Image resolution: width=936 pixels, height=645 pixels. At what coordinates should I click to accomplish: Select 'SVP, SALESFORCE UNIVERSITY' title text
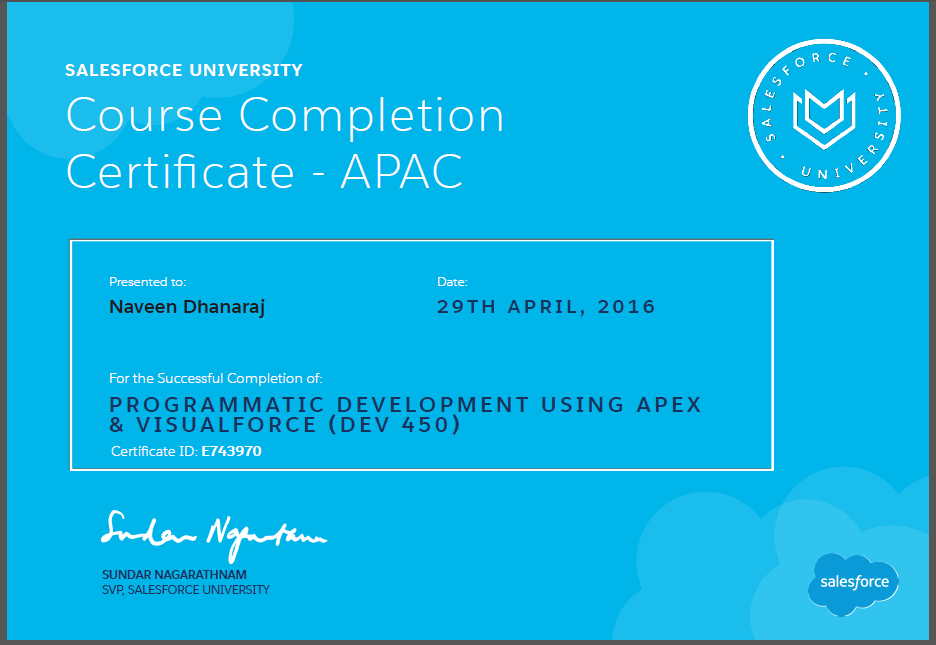tap(186, 590)
